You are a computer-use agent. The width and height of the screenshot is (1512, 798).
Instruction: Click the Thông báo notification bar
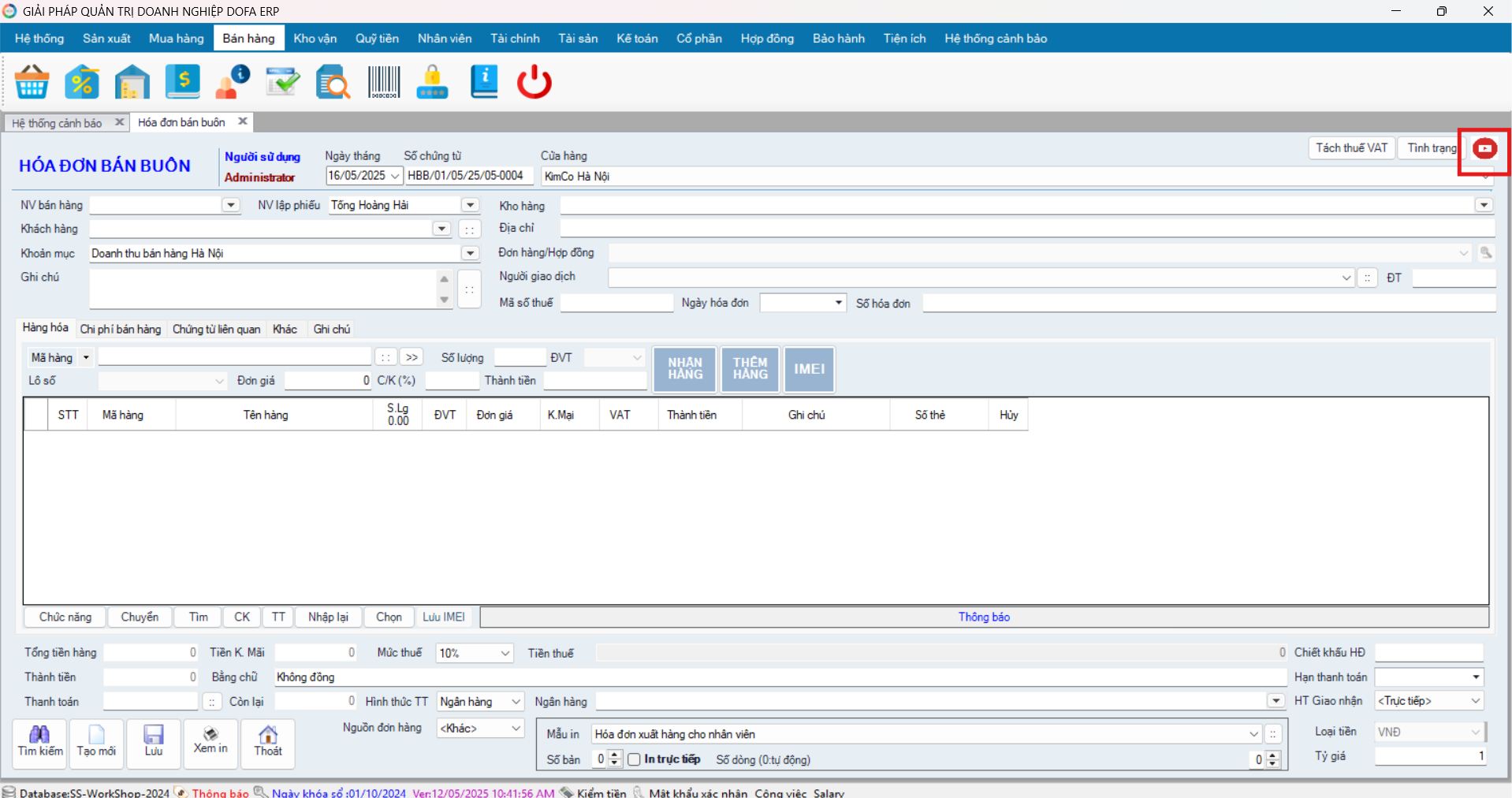point(984,617)
